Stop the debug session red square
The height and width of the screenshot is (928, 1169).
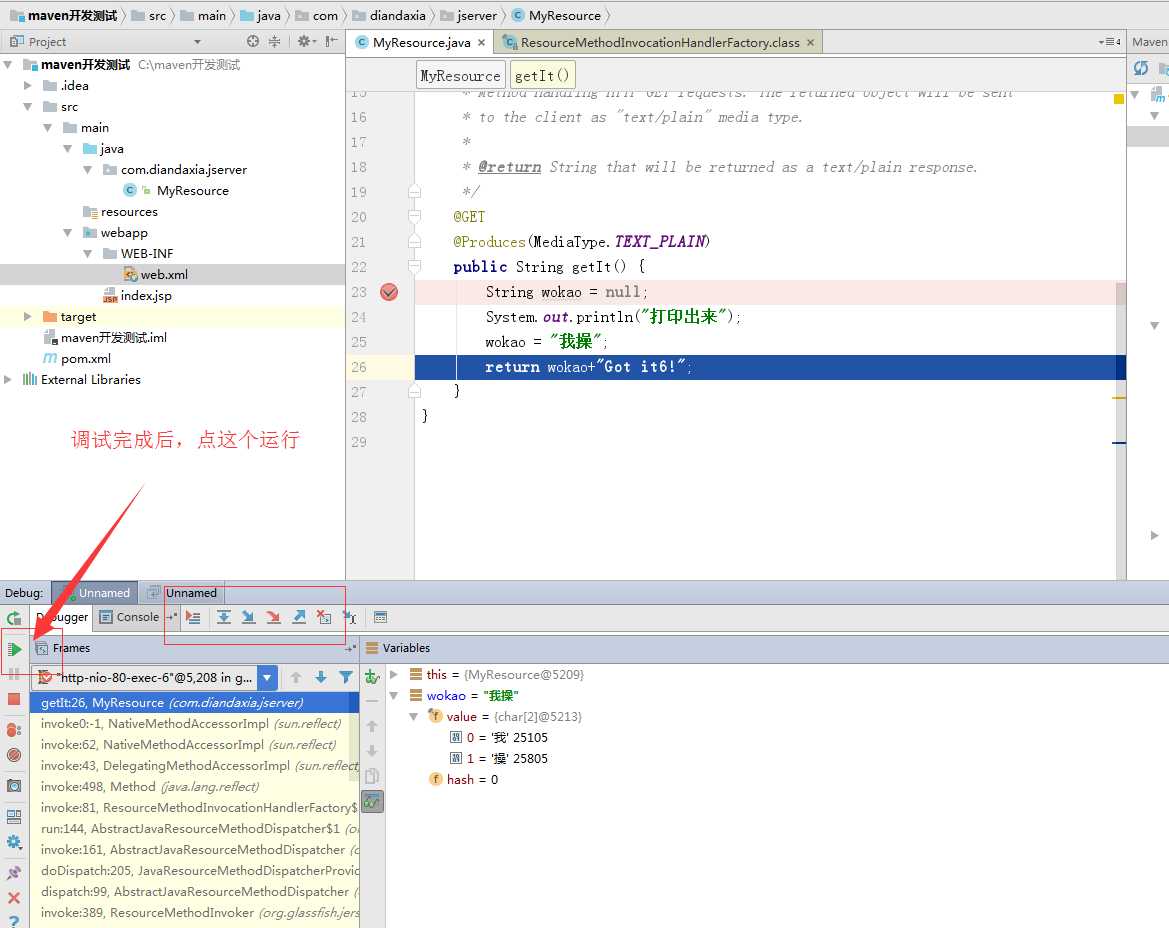tap(14, 699)
